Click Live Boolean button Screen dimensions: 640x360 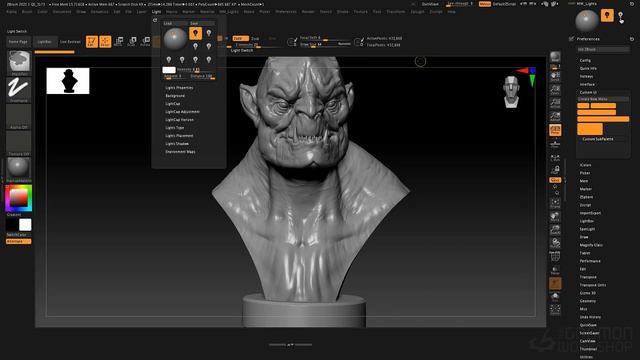point(70,42)
